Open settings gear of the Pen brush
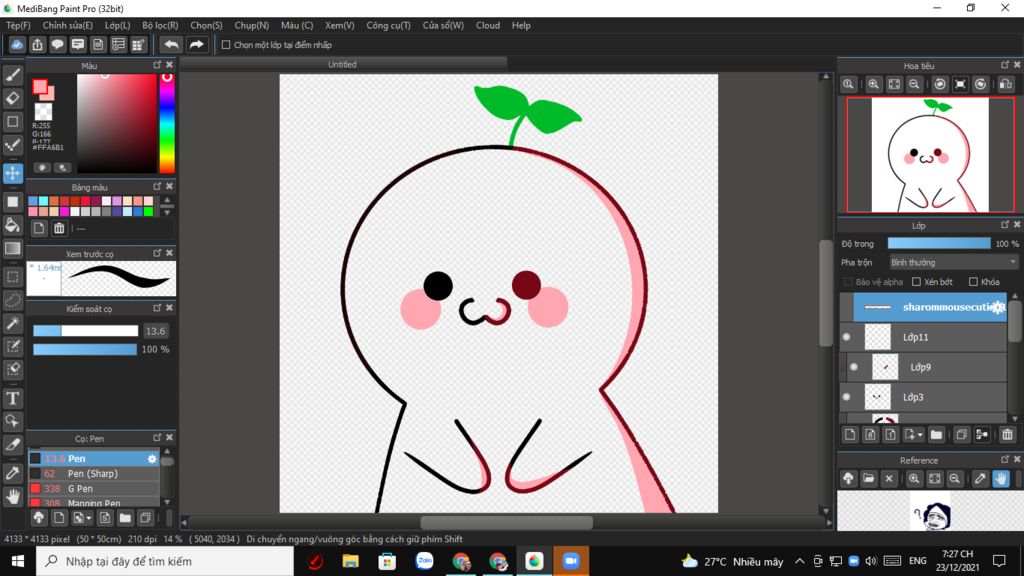Viewport: 1024px width, 576px height. 152,458
